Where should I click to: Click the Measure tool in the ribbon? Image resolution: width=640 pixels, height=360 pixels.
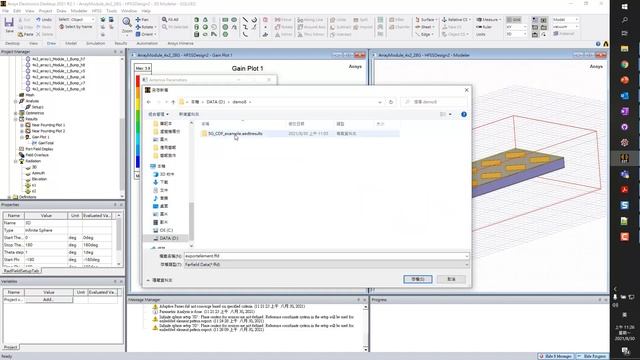point(488,20)
